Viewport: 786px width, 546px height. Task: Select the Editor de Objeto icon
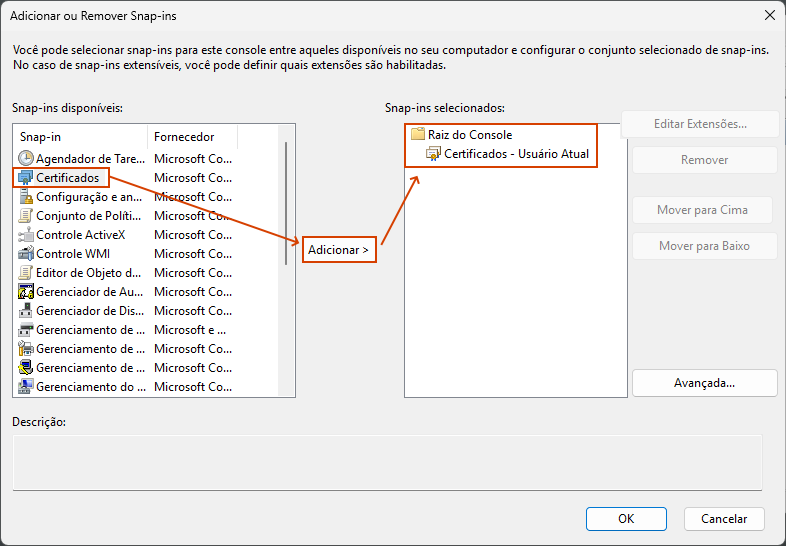click(26, 273)
